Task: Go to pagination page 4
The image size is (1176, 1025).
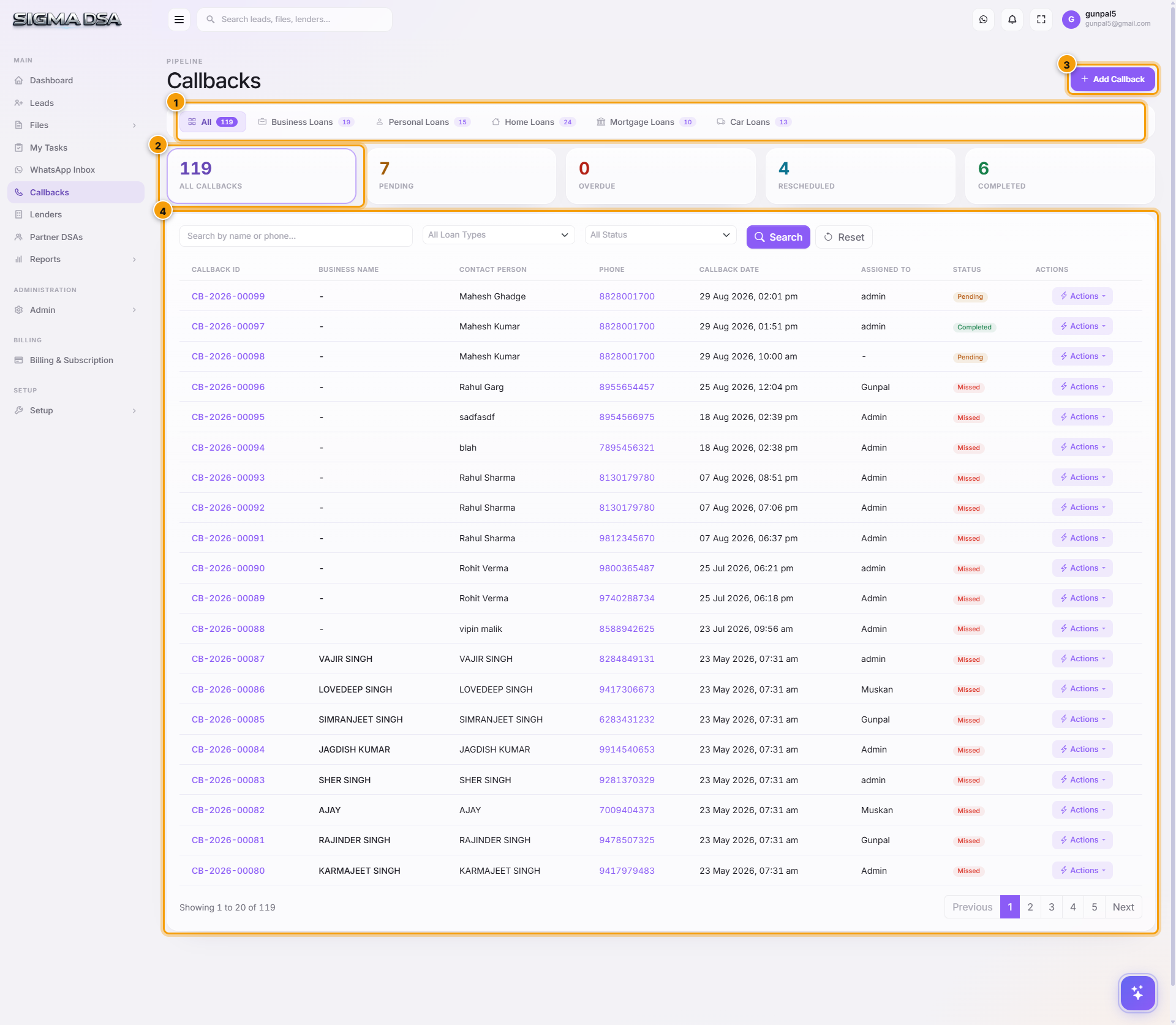Action: 1073,907
